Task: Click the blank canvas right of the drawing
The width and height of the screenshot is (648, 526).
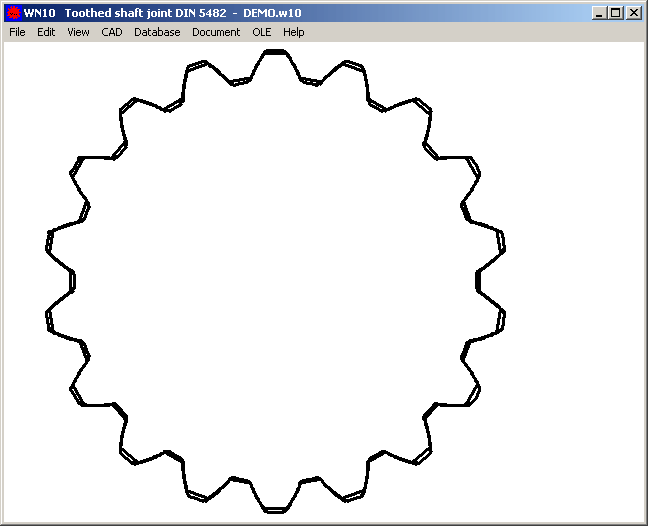Action: tap(580, 280)
